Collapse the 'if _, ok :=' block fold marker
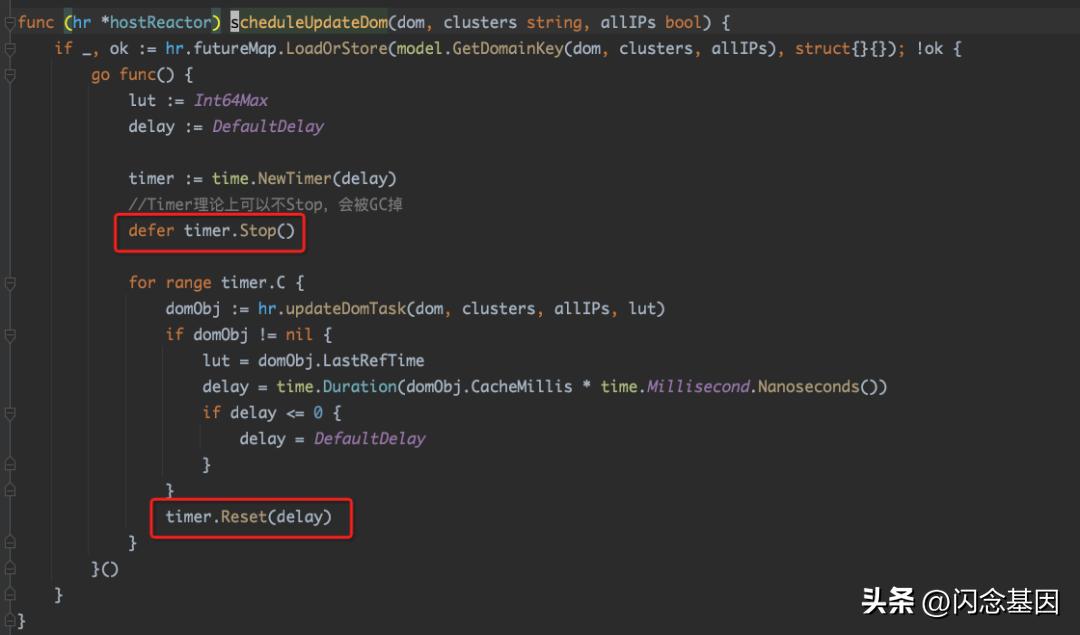Screen dimensions: 1080x635 [10, 49]
